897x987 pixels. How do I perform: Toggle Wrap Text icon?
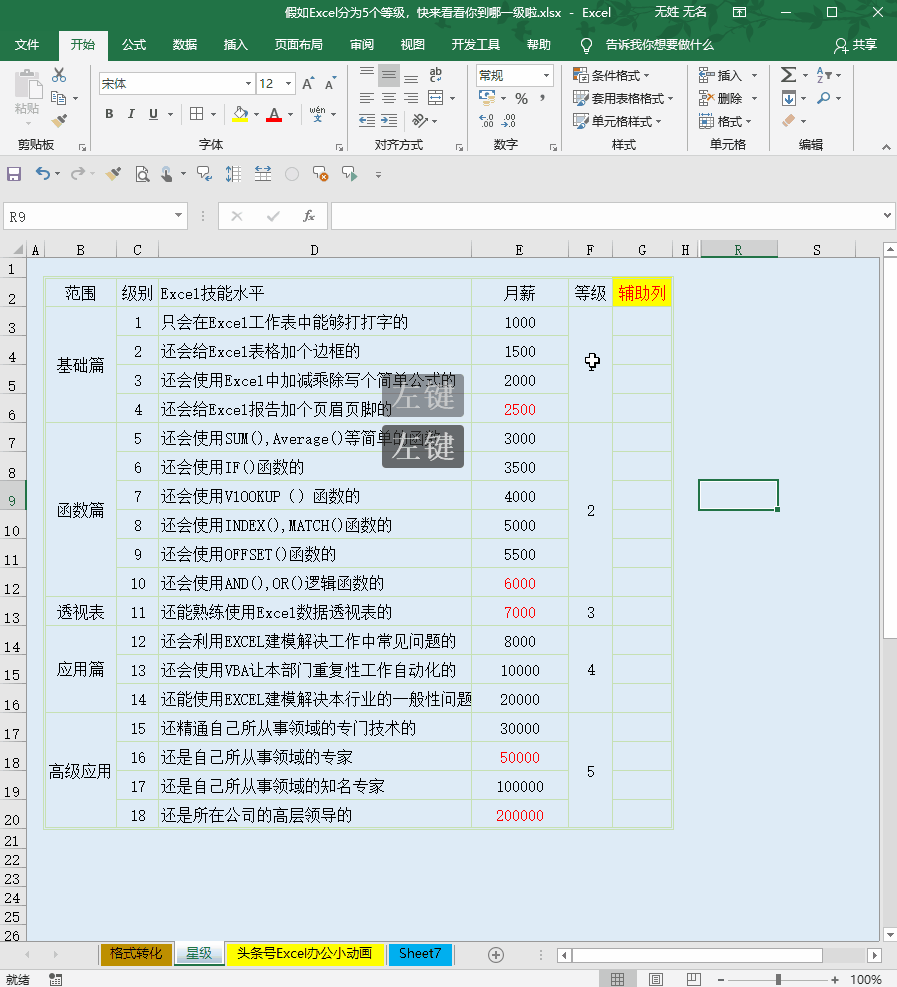(436, 75)
